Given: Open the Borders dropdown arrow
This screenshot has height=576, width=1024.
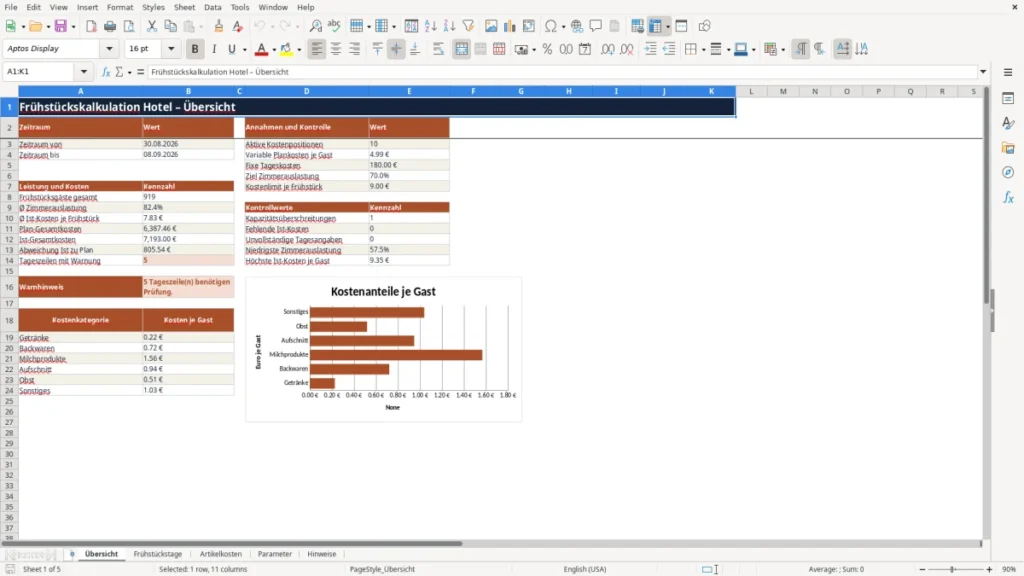Looking at the screenshot, I should click(703, 50).
